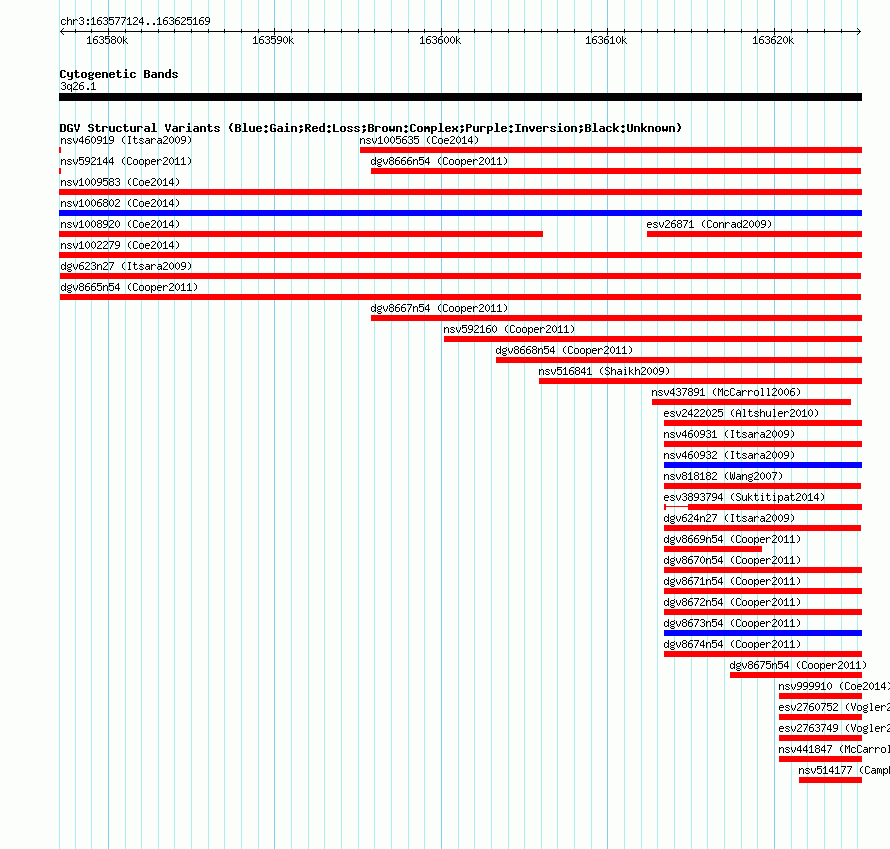Viewport: 890px width, 849px height.
Task: Click the dgv8669n54 (Cooper2011) label
Action: point(732,539)
